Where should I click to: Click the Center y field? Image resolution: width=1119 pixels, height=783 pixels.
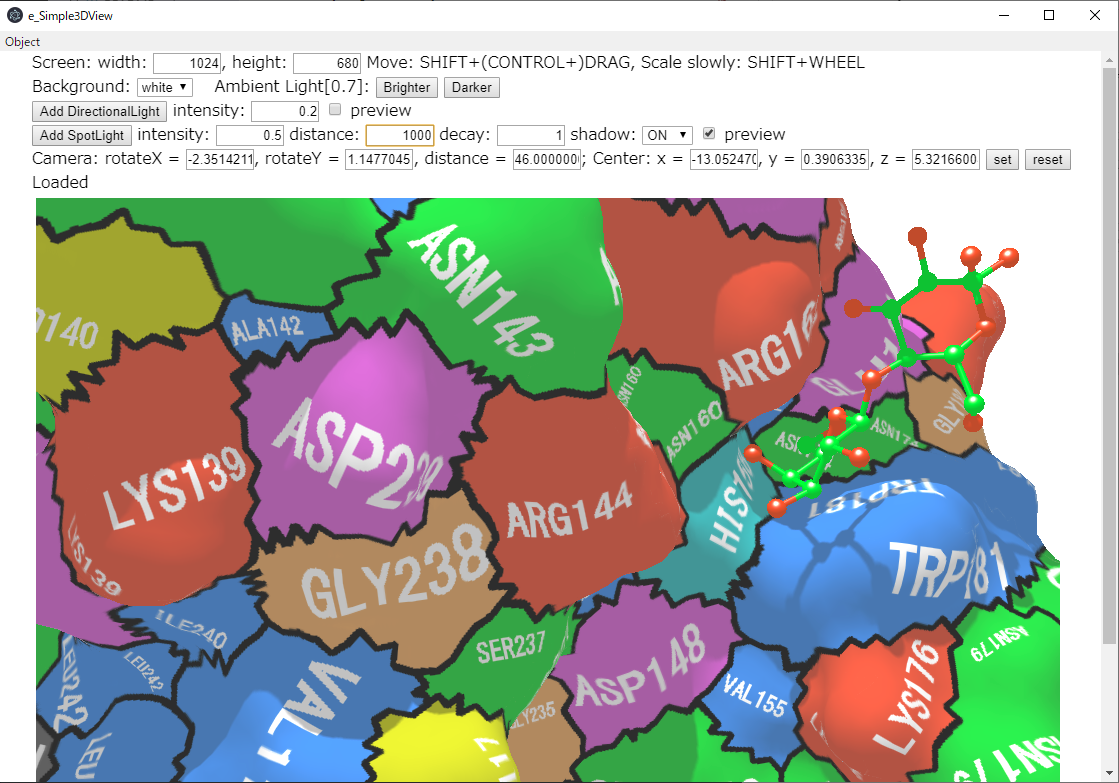pyautogui.click(x=835, y=159)
